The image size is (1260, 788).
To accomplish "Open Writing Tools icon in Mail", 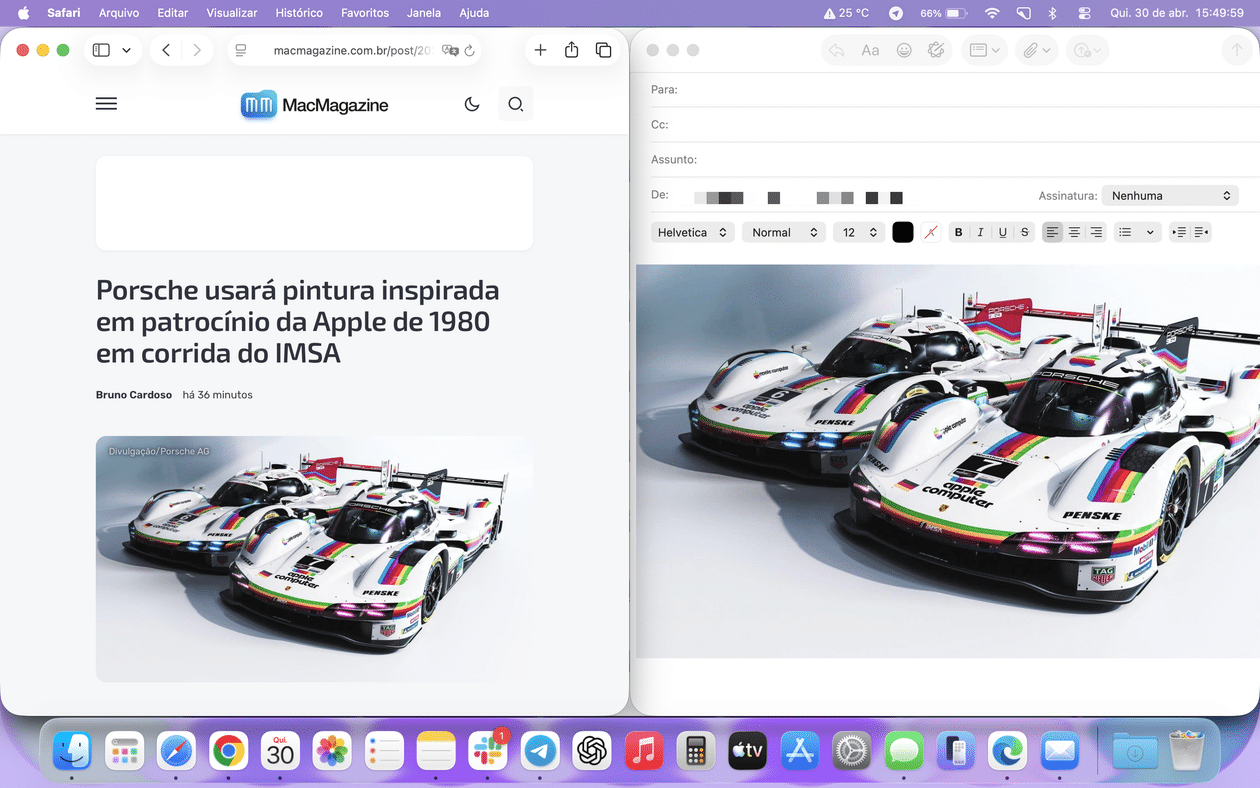I will 936,50.
